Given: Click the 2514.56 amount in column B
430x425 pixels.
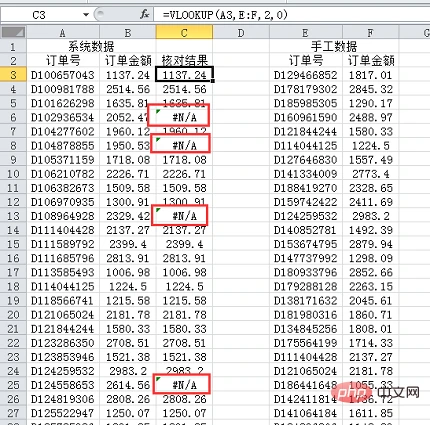Looking at the screenshot, I should (128, 89).
